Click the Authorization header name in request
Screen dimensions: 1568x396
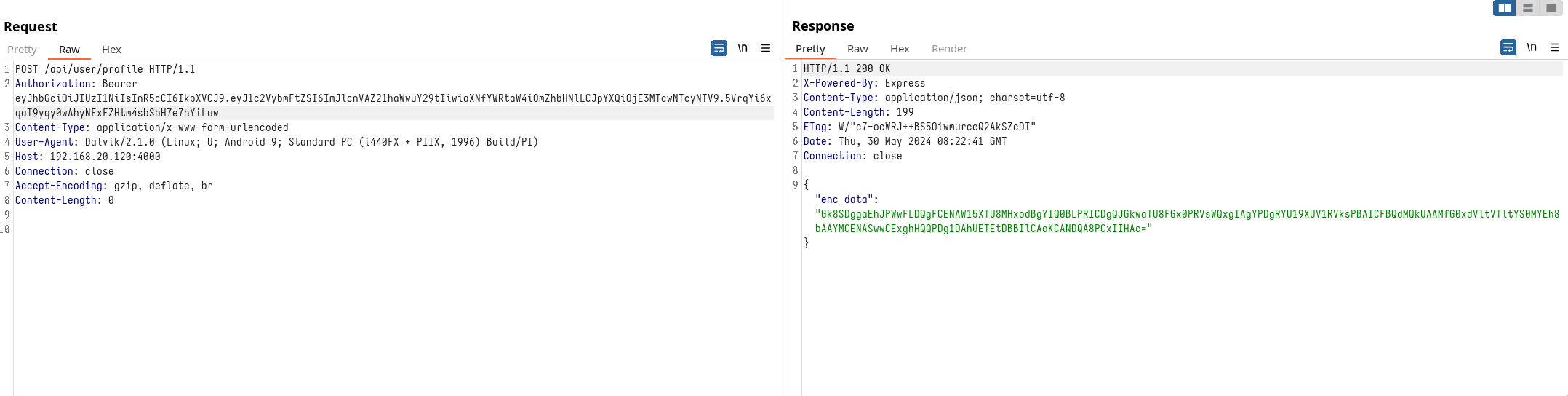coord(52,84)
